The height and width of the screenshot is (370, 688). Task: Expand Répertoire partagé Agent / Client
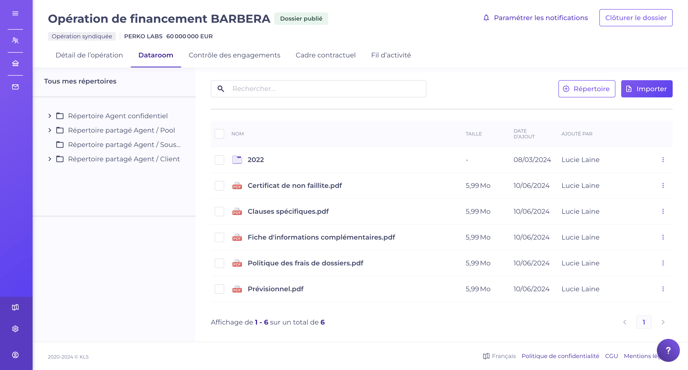click(50, 159)
